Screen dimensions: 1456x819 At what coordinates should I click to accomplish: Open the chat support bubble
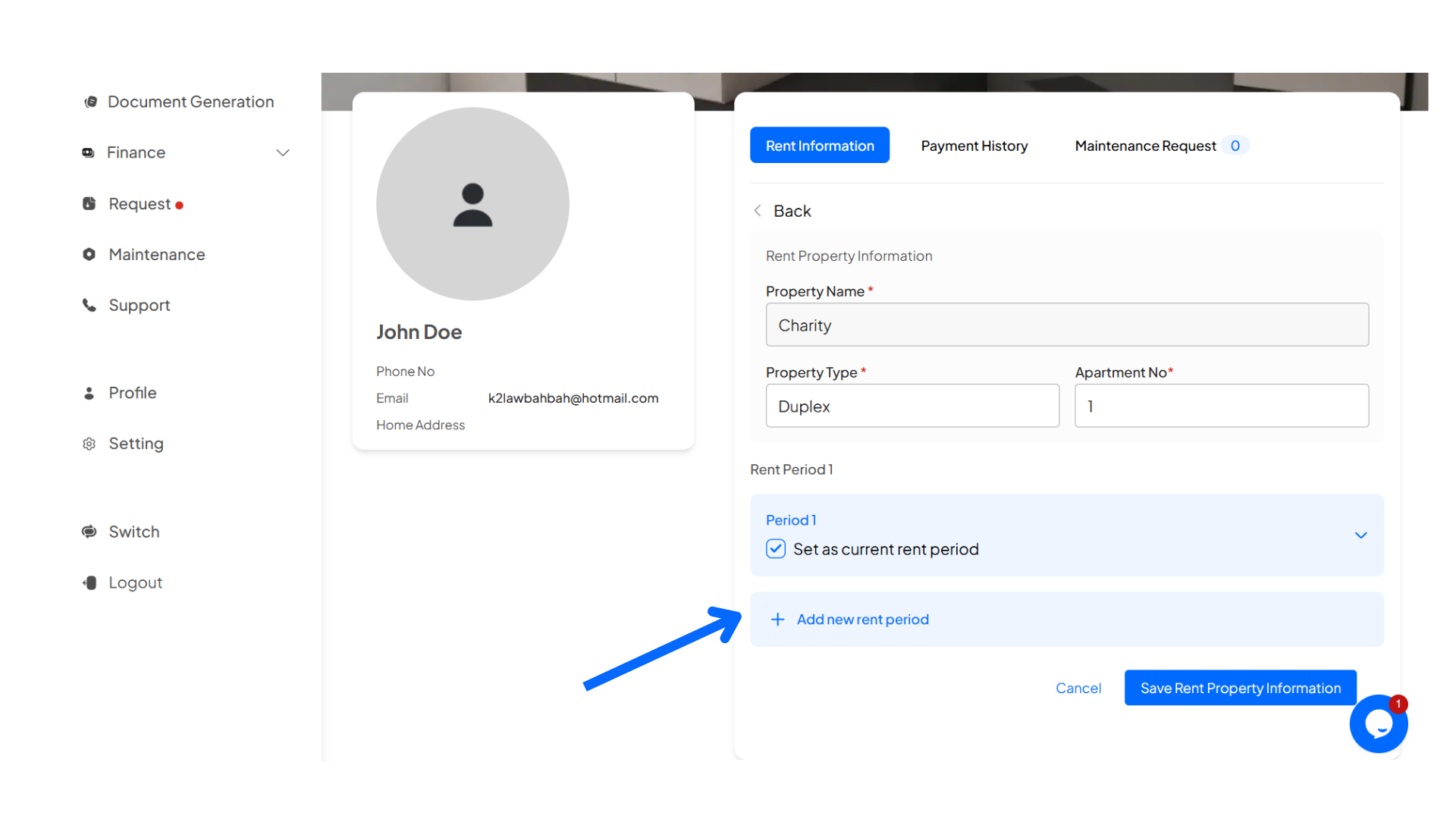(1378, 724)
